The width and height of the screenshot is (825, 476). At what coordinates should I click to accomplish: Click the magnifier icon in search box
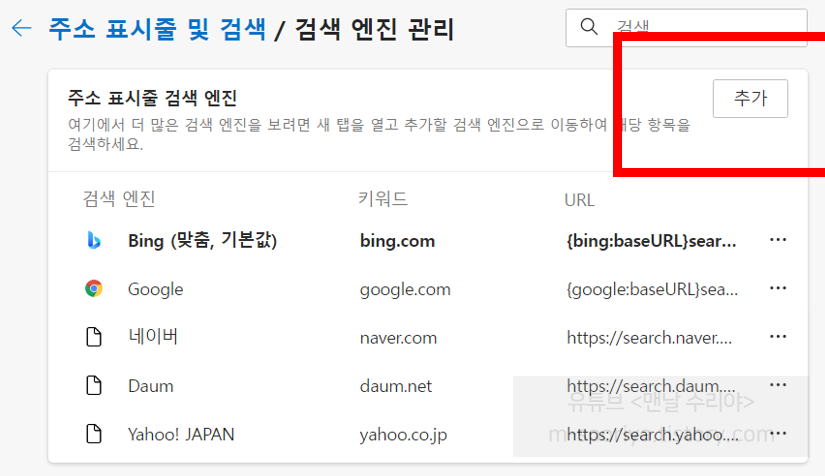coord(589,26)
